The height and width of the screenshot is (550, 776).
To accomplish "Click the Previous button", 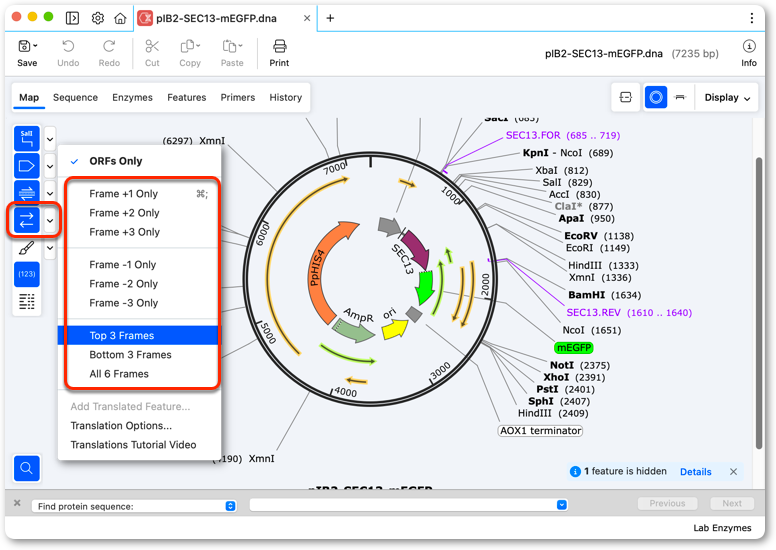I will point(667,503).
